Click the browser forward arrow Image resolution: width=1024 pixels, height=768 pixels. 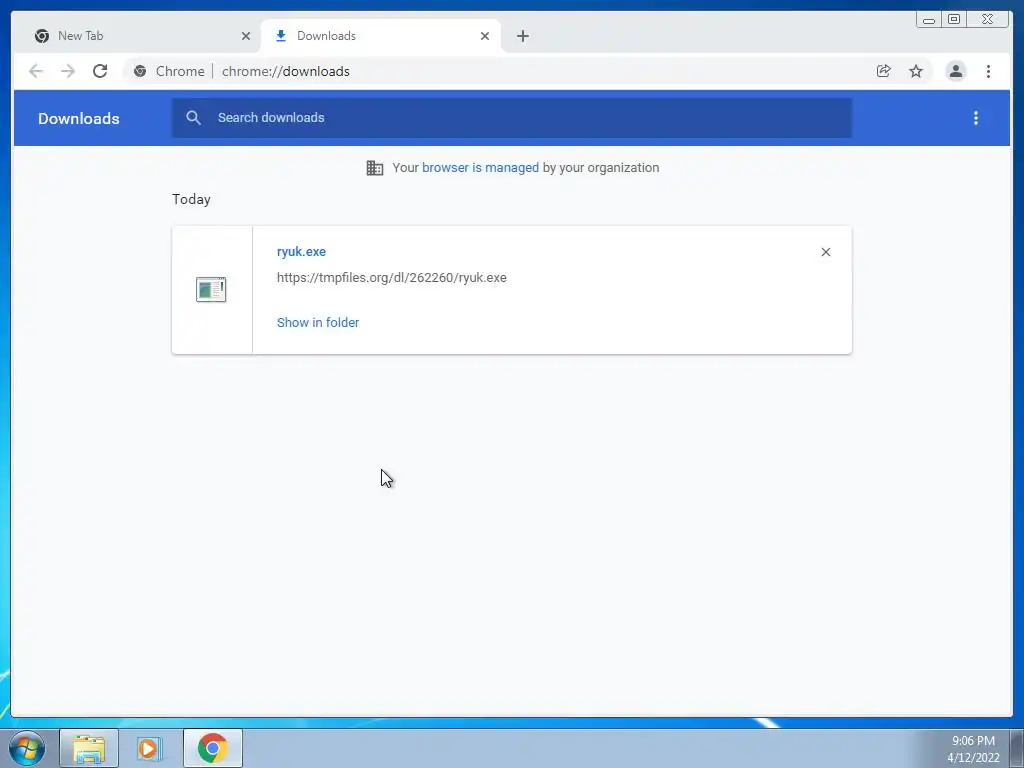coord(68,71)
